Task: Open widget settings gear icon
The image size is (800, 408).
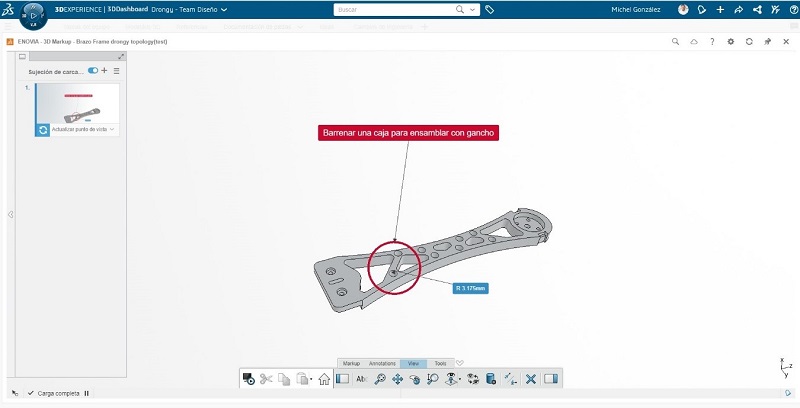Action: click(730, 42)
